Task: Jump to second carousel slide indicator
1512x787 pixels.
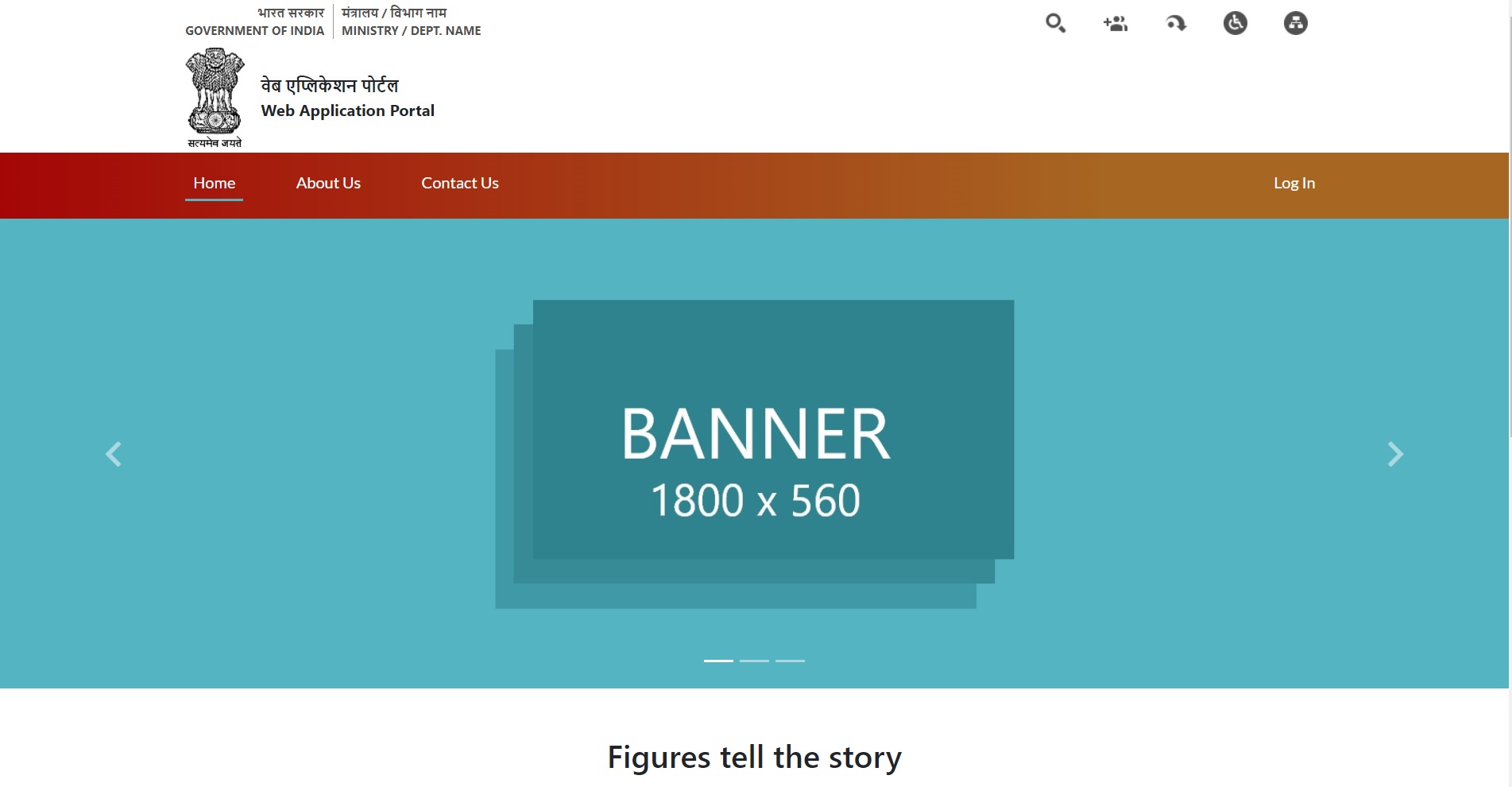Action: pyautogui.click(x=754, y=661)
